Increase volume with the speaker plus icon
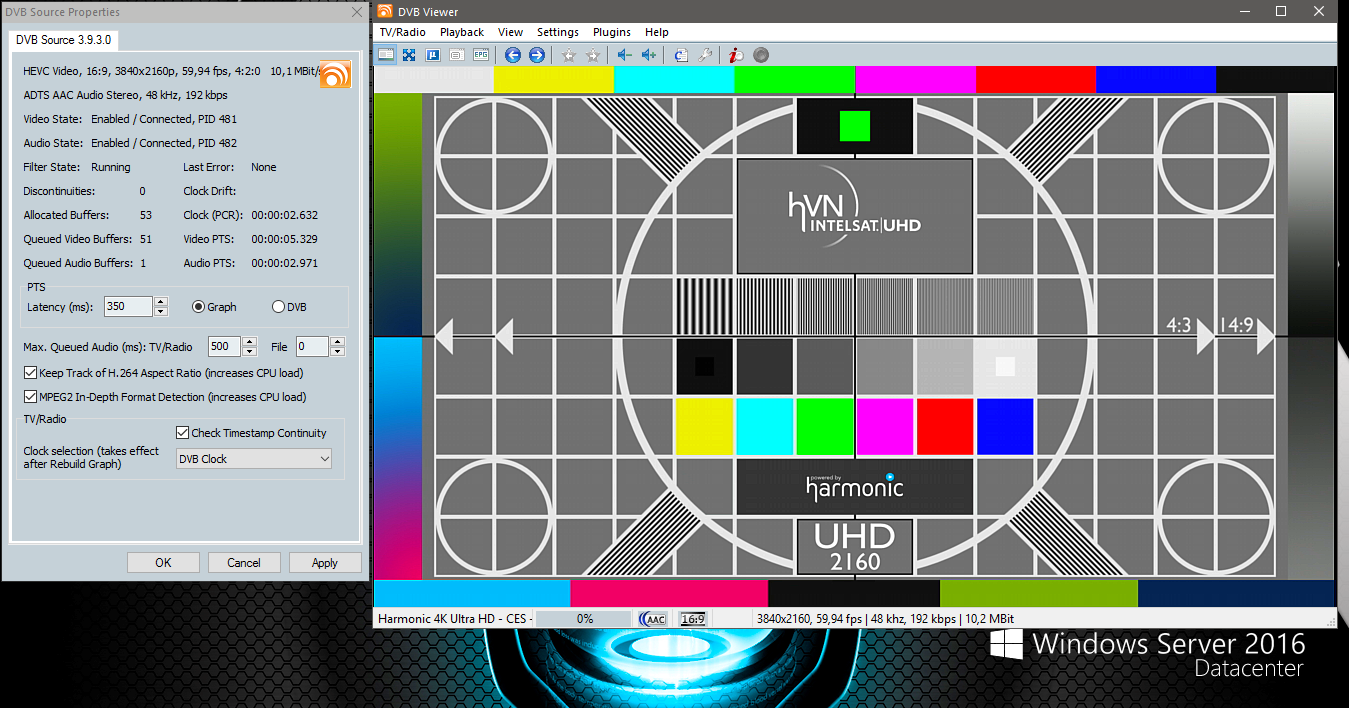 click(x=649, y=55)
